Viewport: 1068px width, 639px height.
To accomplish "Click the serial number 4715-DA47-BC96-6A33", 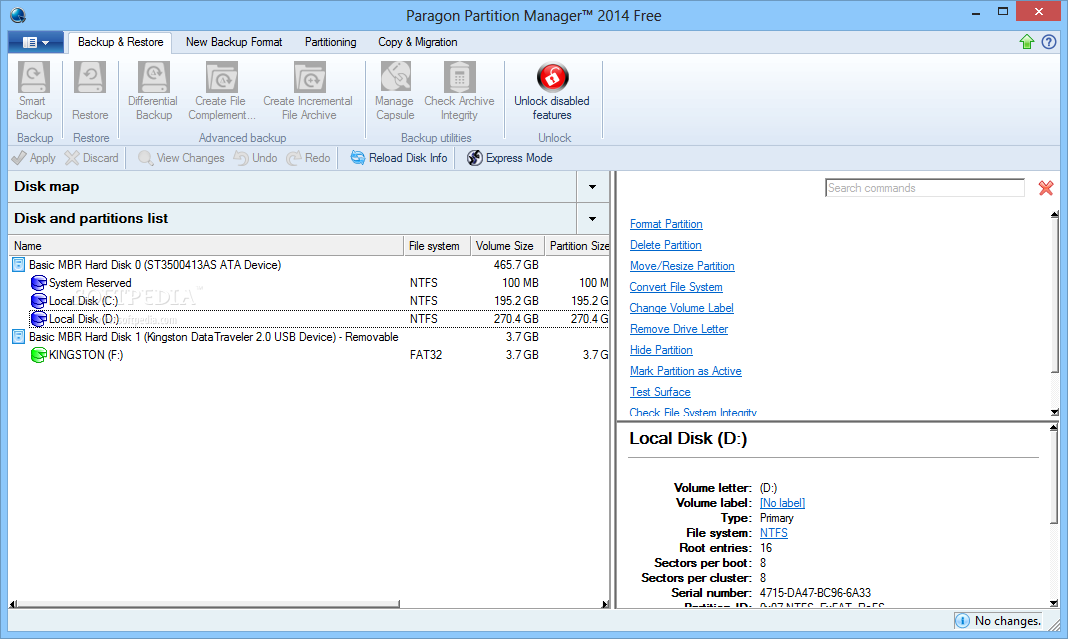I will coord(815,593).
